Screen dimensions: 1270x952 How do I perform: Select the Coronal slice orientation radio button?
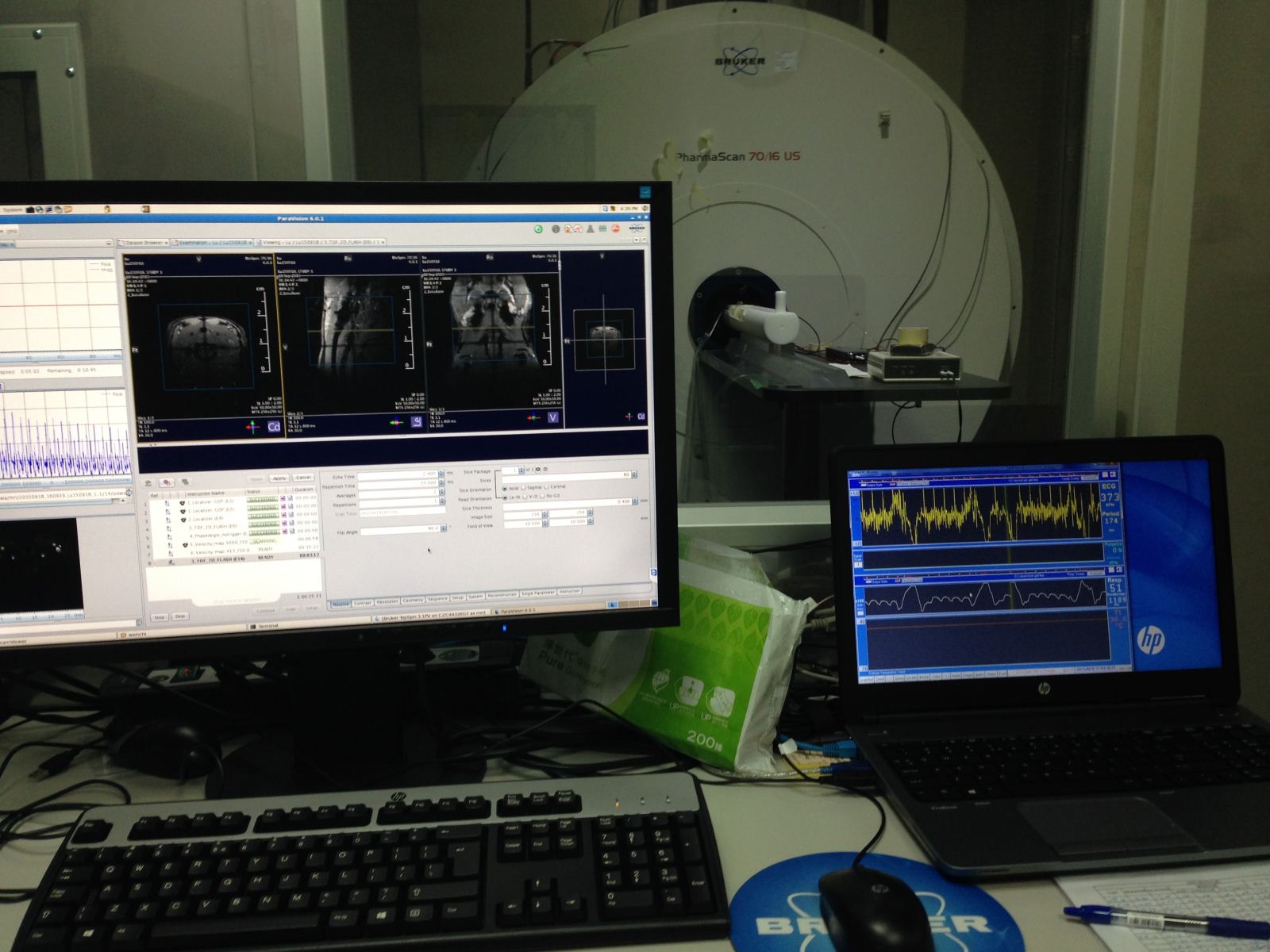(x=546, y=486)
